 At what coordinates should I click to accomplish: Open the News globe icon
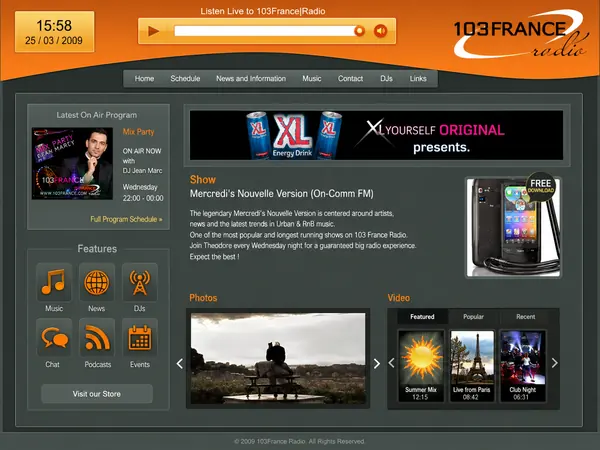click(x=97, y=282)
